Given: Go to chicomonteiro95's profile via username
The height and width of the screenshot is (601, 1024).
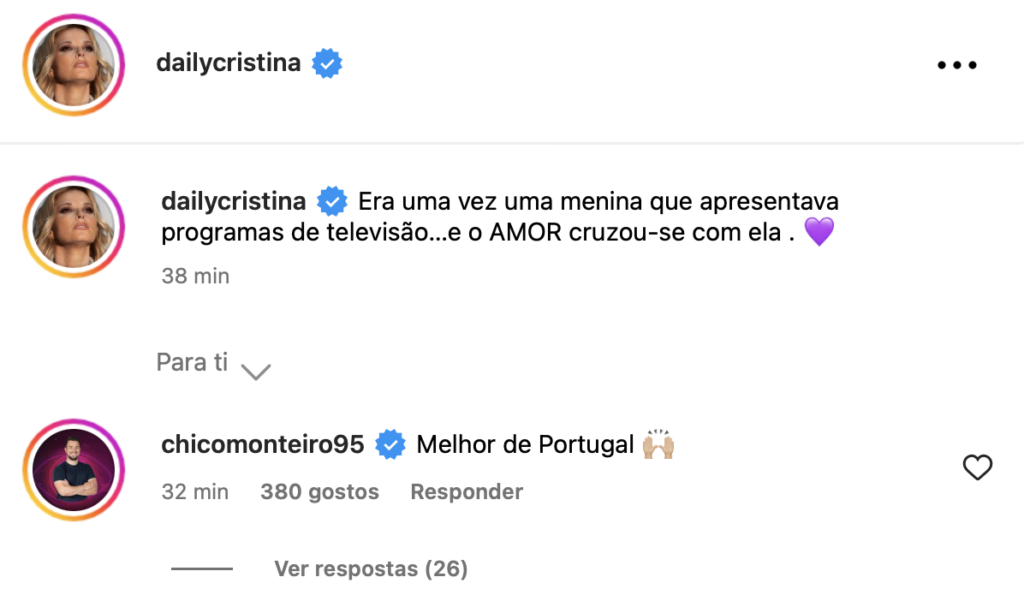Looking at the screenshot, I should coord(262,444).
